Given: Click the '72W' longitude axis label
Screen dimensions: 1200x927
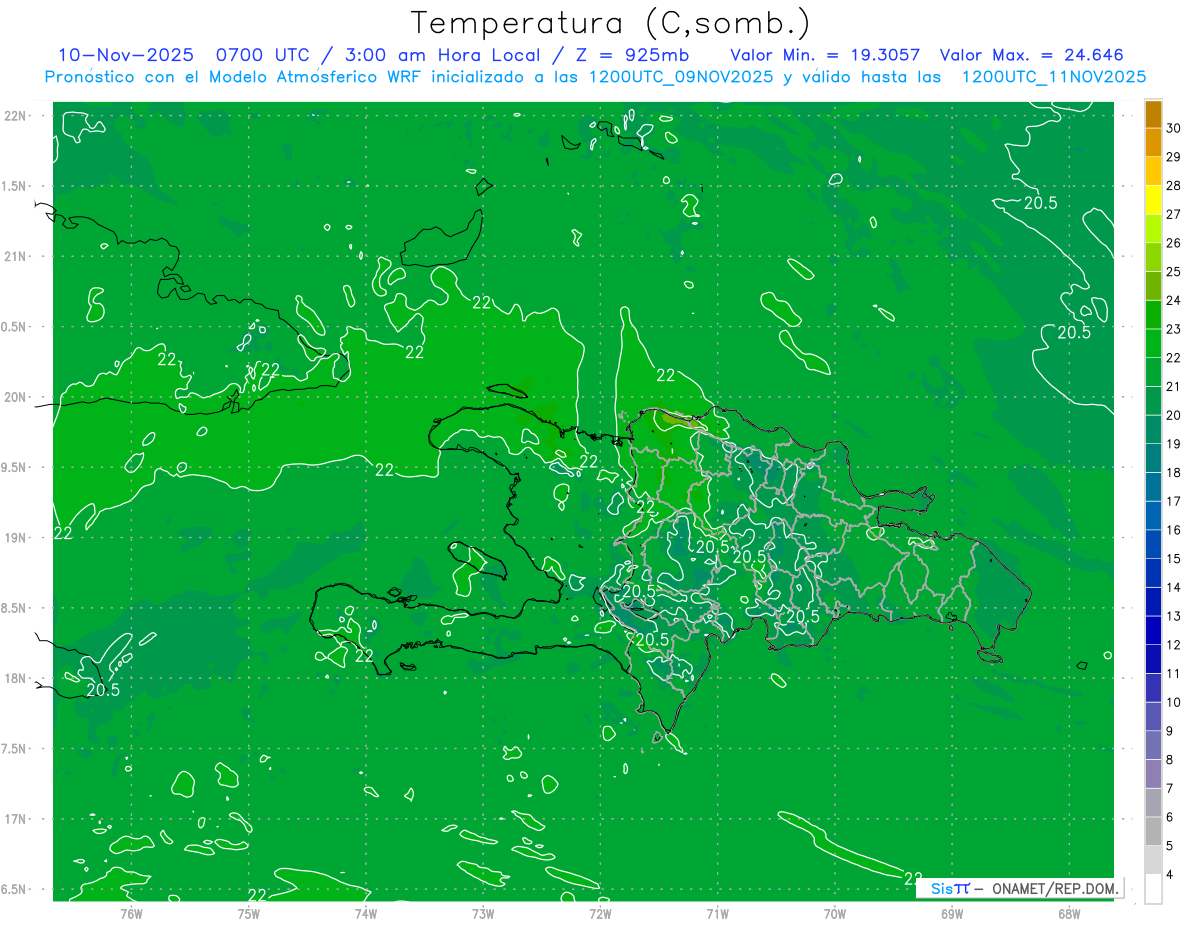Looking at the screenshot, I should point(600,913).
